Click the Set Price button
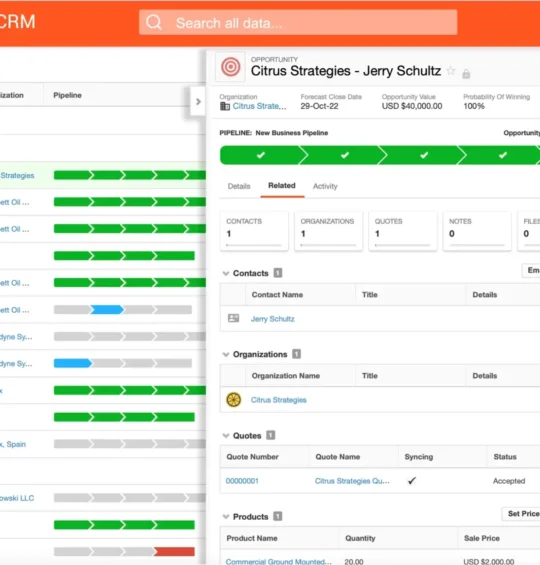Image resolution: width=540 pixels, height=565 pixels. (x=521, y=514)
